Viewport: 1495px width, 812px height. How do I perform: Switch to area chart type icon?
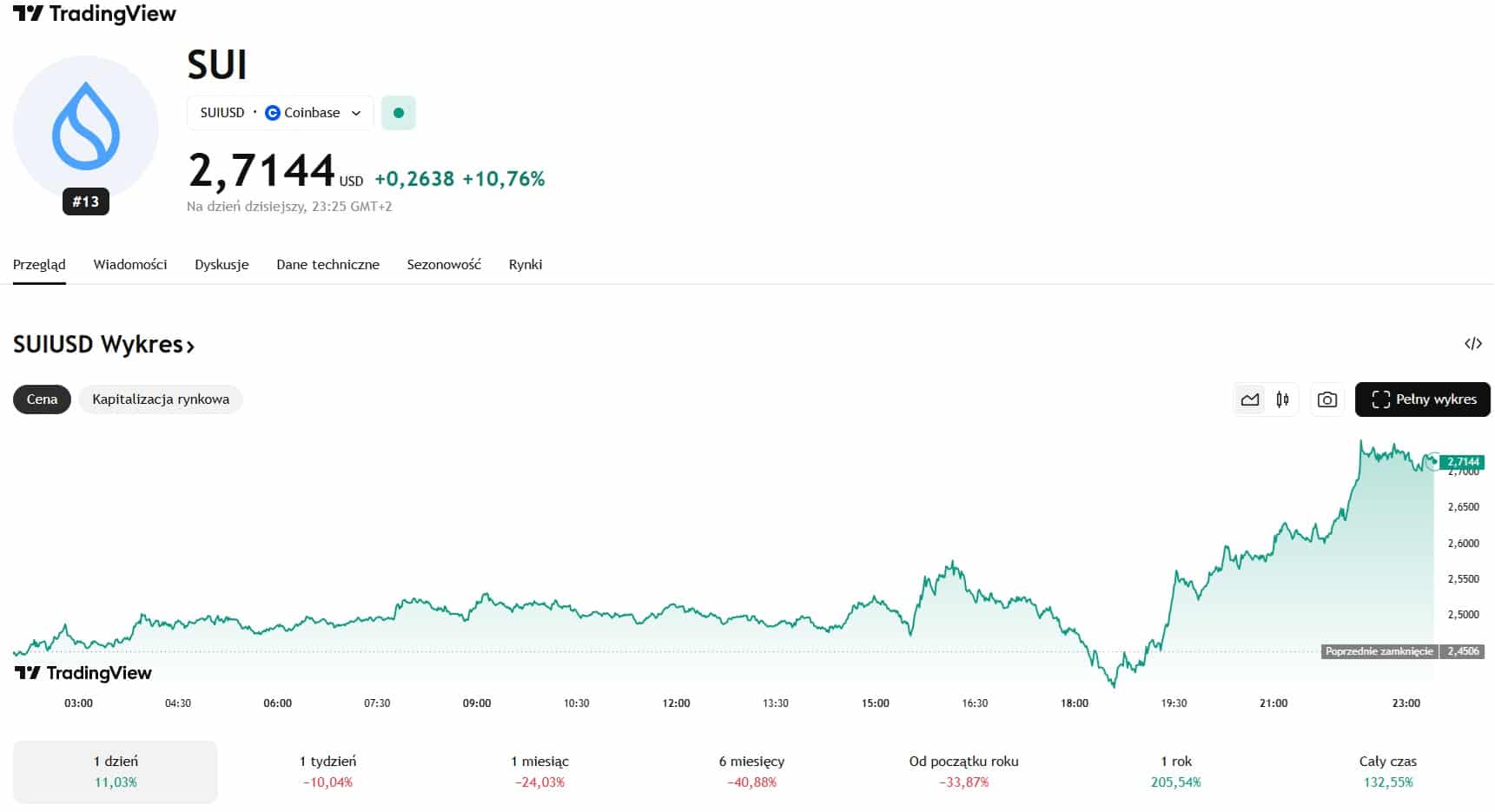coord(1250,399)
